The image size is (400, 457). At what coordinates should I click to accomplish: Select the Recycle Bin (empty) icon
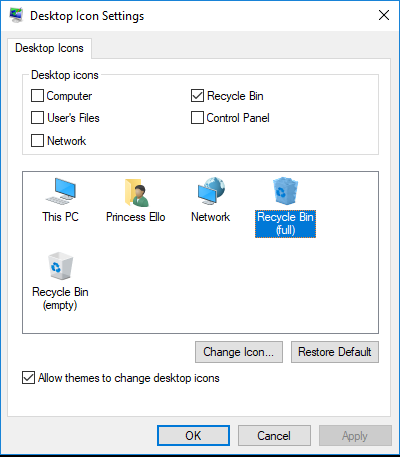coord(60,266)
